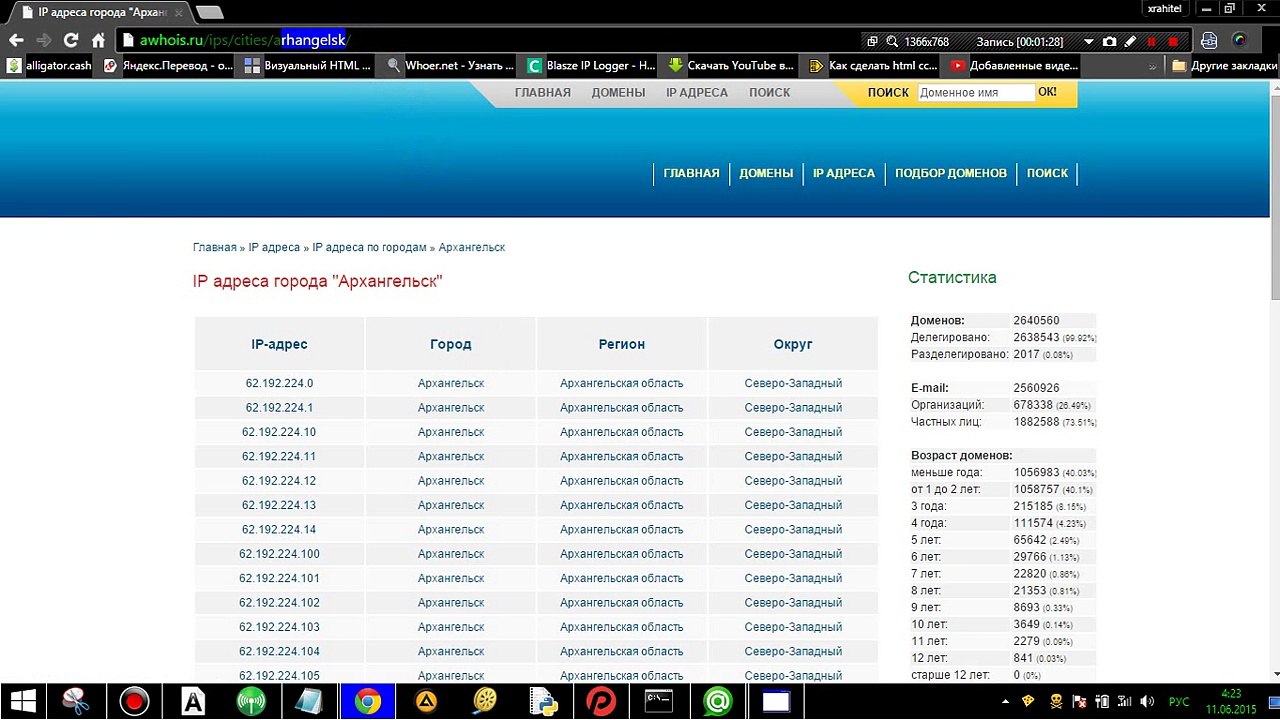The height and width of the screenshot is (720, 1280).
Task: Open AIMP player taskbar icon
Action: tap(426, 702)
